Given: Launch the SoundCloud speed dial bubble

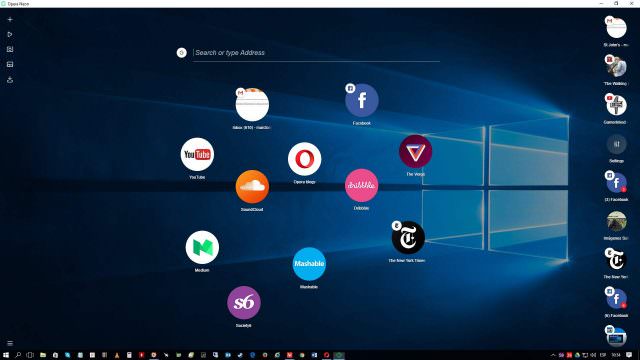Looking at the screenshot, I should point(252,187).
